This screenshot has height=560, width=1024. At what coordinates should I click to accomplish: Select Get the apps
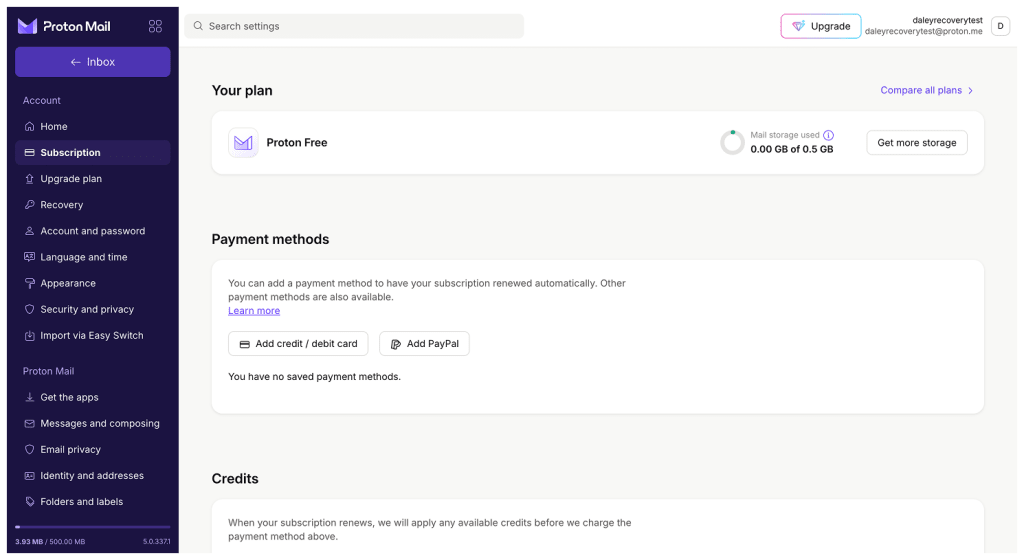[x=93, y=397]
